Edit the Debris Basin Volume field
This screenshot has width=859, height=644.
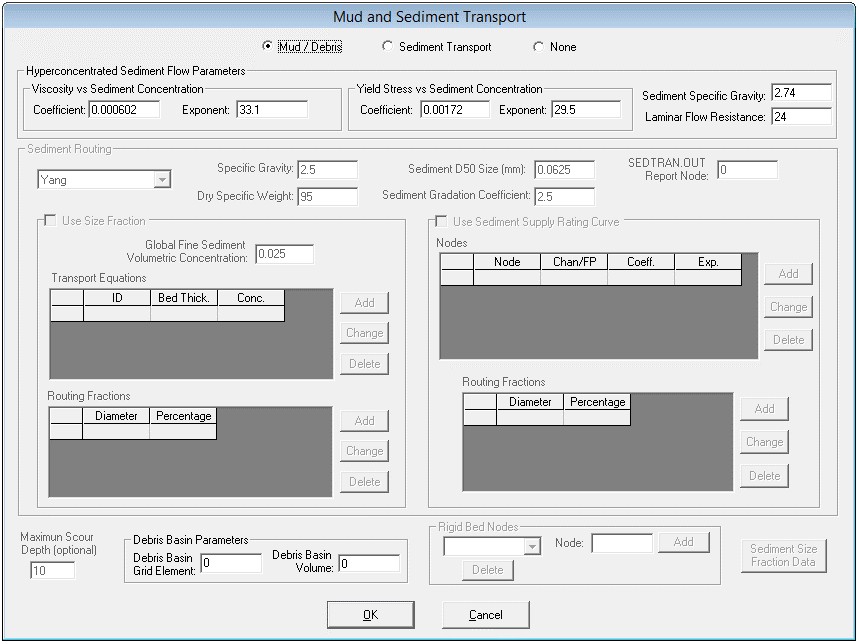click(368, 563)
